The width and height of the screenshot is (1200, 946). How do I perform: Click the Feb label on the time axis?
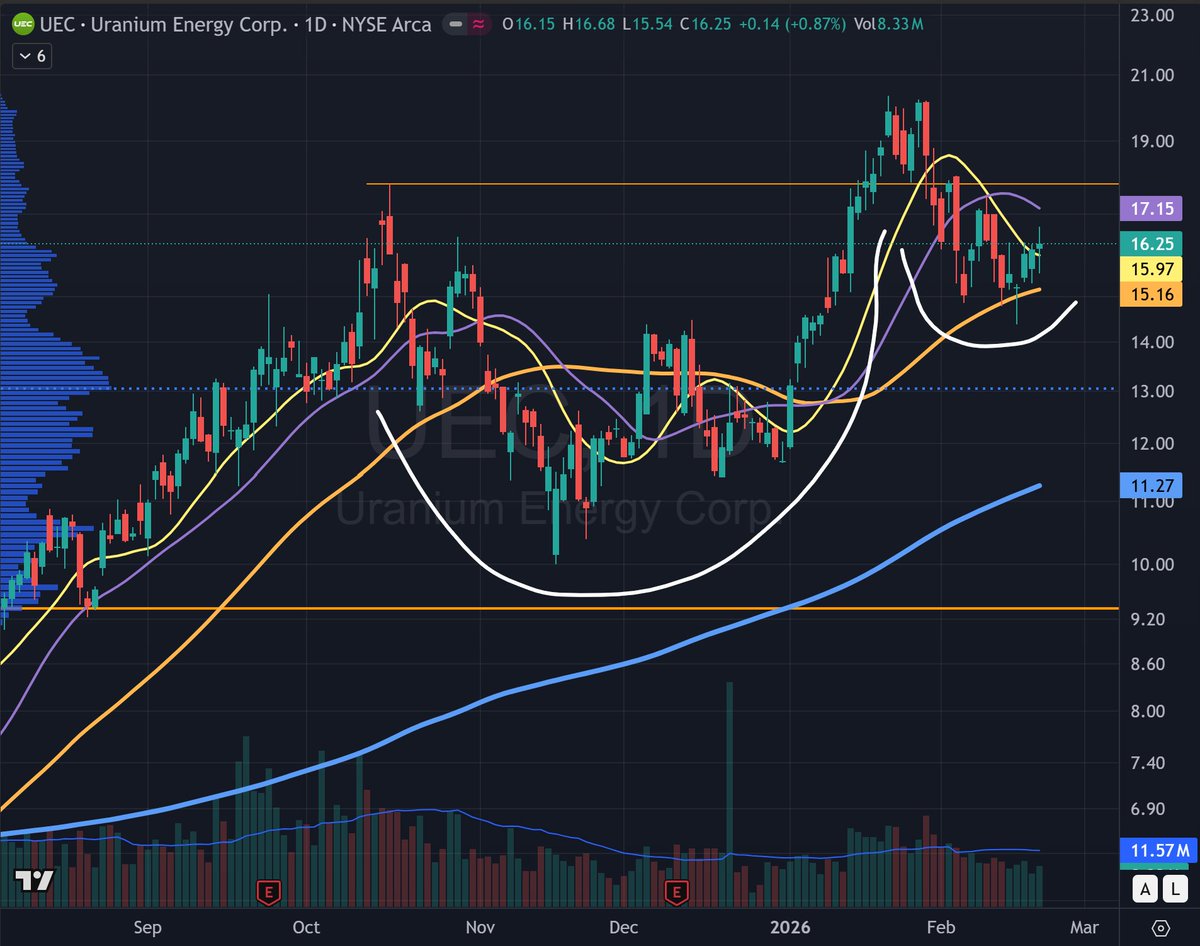point(940,926)
